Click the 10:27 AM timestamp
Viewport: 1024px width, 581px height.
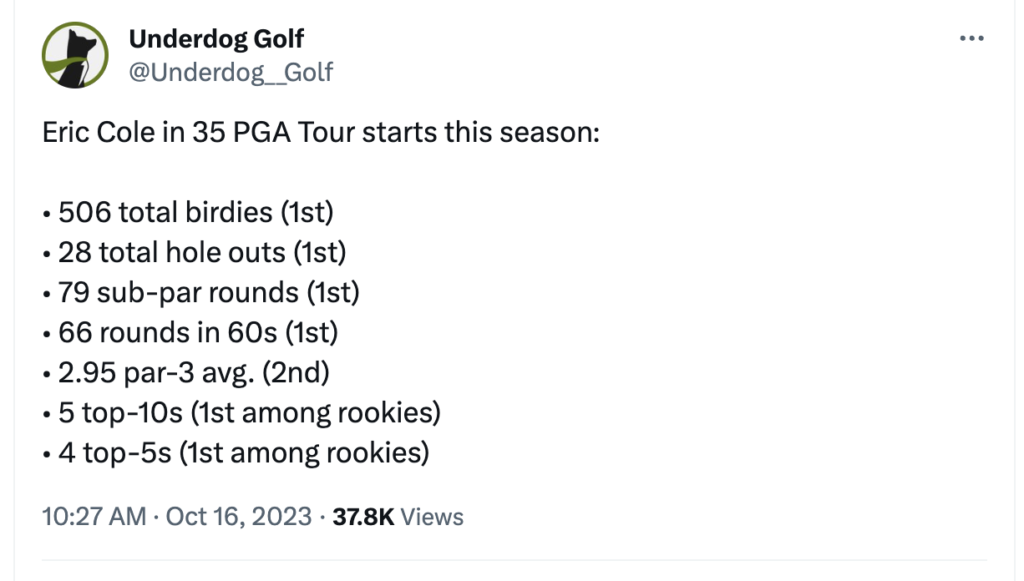(x=94, y=516)
